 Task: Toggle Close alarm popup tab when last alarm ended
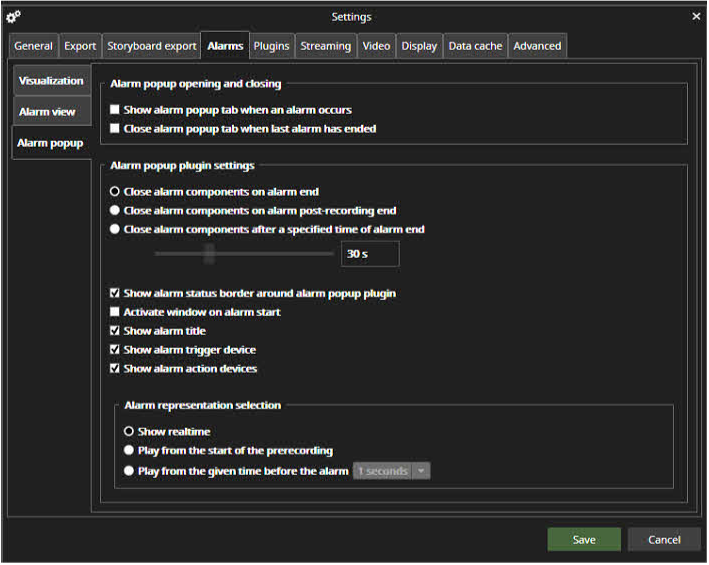click(115, 129)
